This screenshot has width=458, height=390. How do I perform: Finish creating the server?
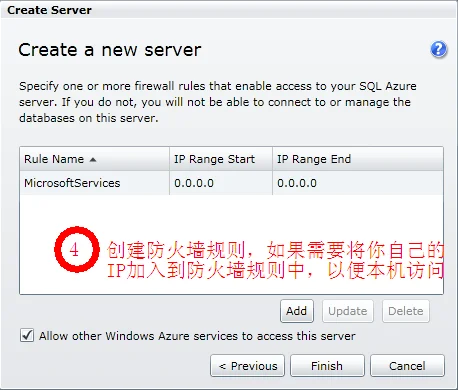(x=327, y=366)
